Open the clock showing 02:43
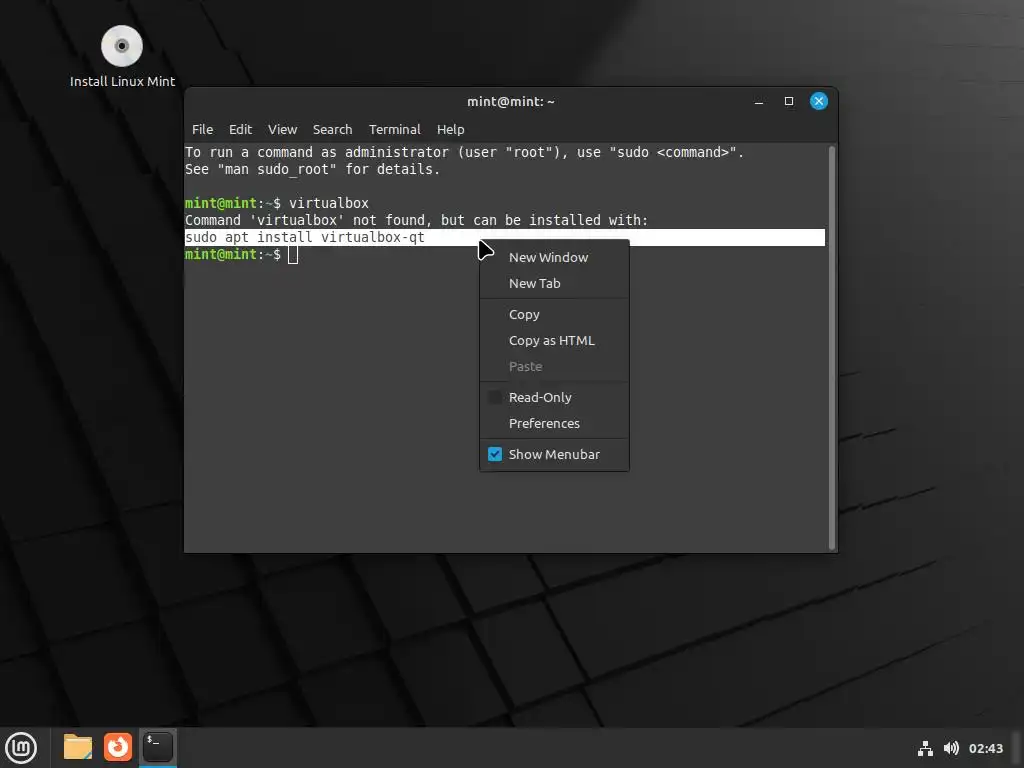 point(985,748)
